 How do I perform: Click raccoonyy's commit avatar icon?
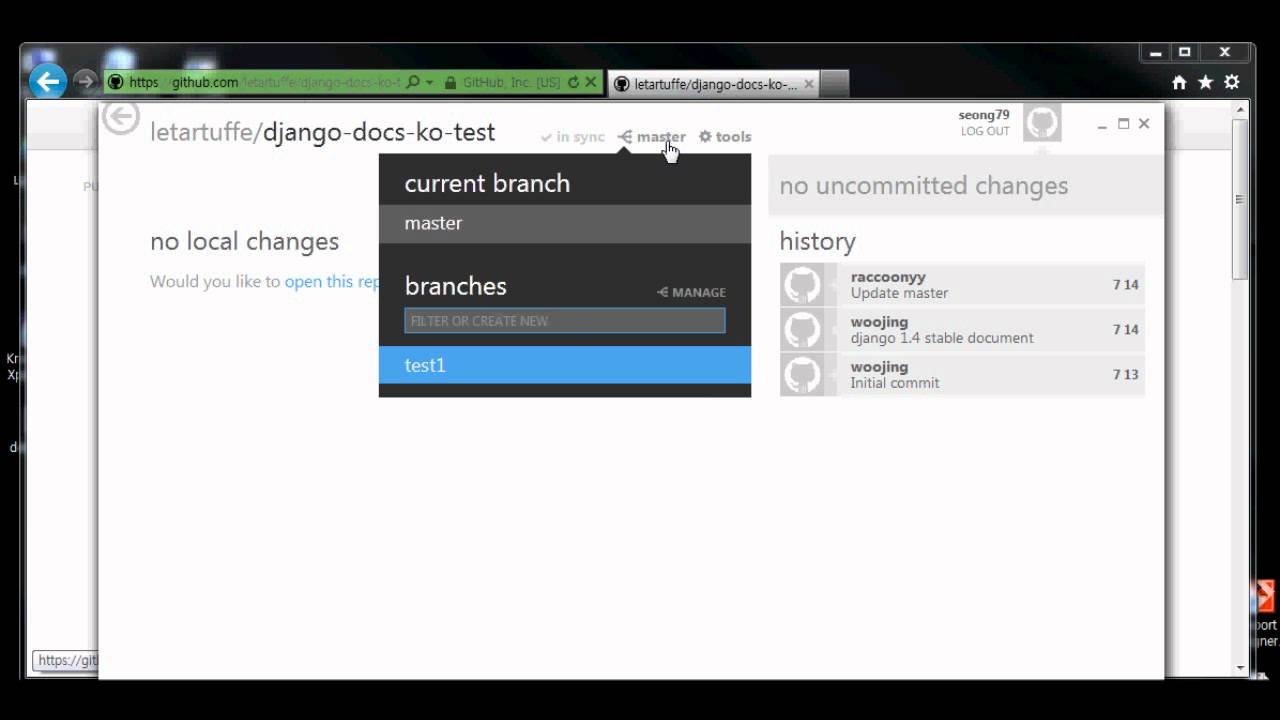[x=802, y=284]
